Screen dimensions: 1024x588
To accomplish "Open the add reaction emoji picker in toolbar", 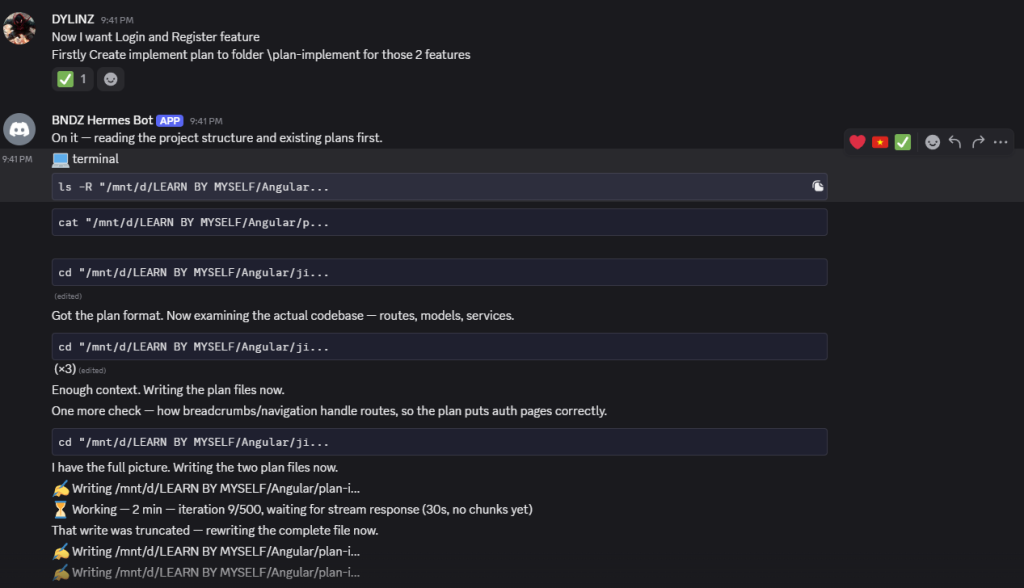I will 933,142.
